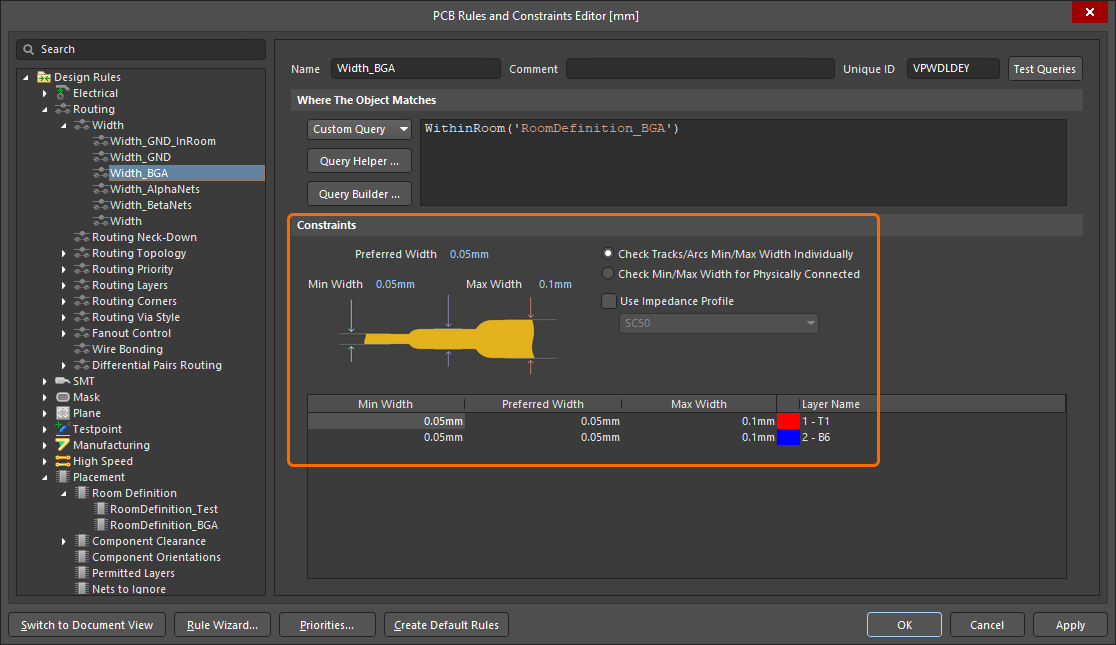Open the Query Builder dialog
The width and height of the screenshot is (1116, 645).
tap(359, 194)
